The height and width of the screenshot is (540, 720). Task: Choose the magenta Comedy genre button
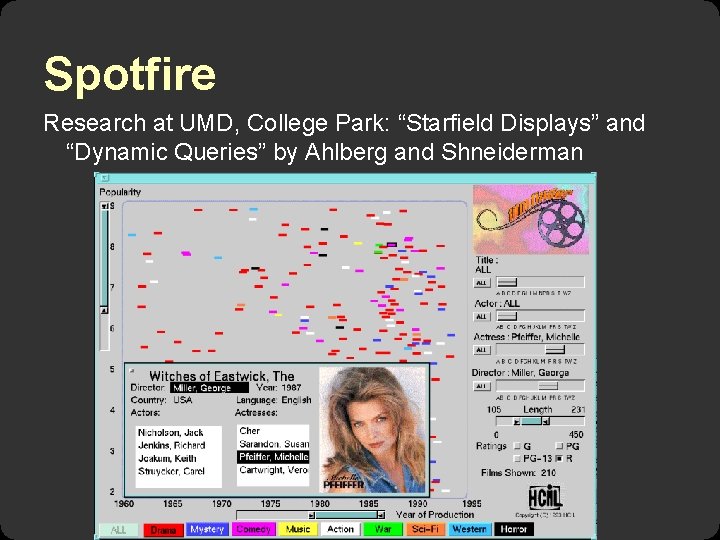pyautogui.click(x=254, y=529)
